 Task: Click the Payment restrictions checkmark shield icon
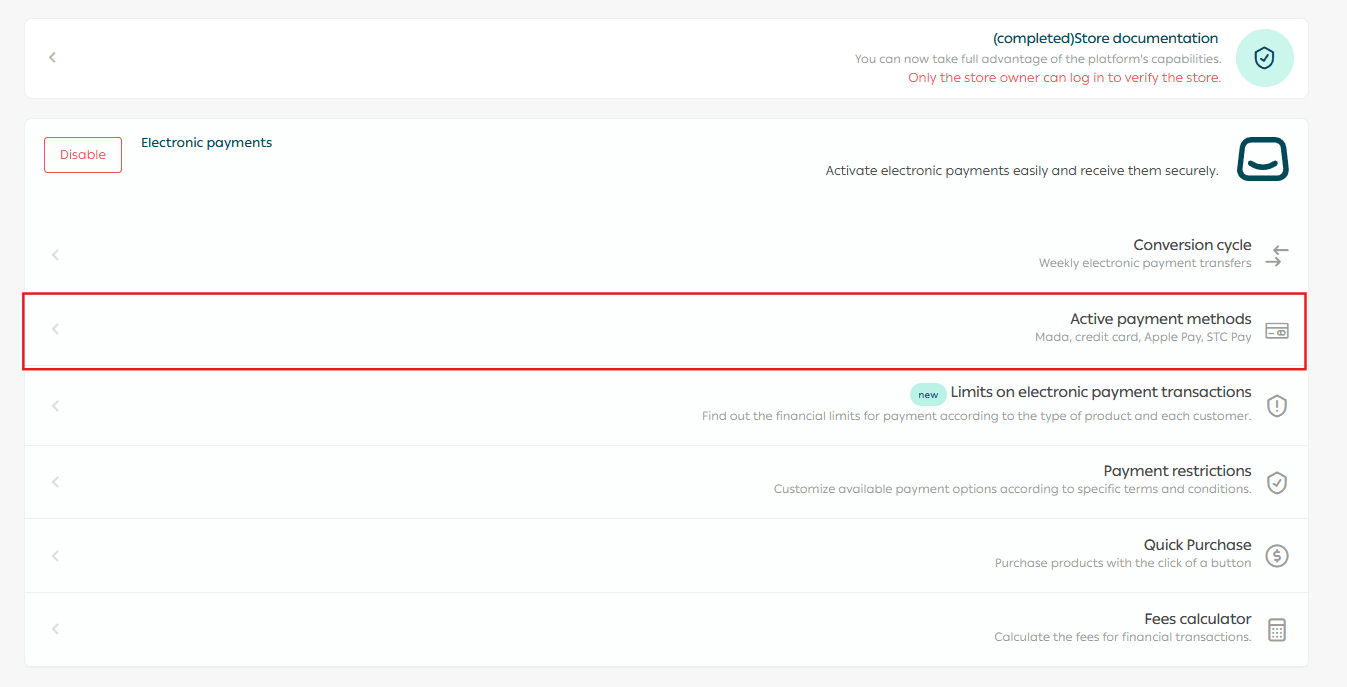point(1276,482)
